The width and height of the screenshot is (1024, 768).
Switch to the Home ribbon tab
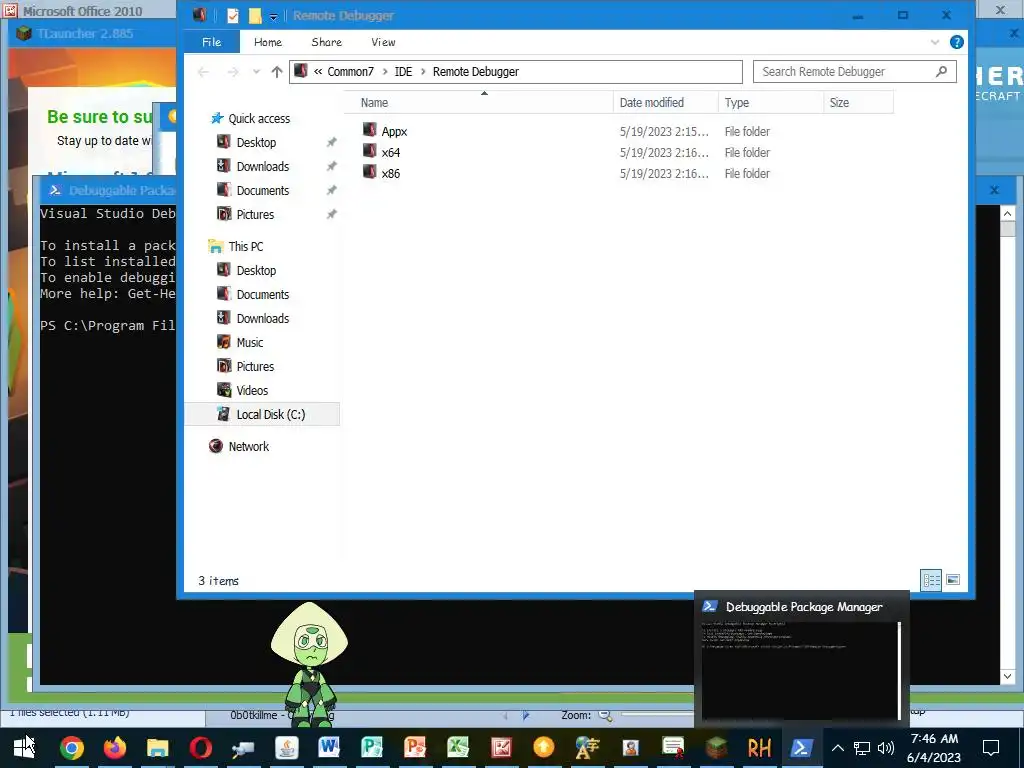pos(268,42)
